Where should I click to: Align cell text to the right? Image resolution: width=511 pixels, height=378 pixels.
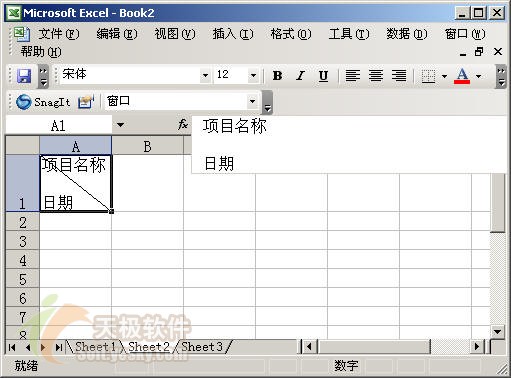click(x=399, y=76)
